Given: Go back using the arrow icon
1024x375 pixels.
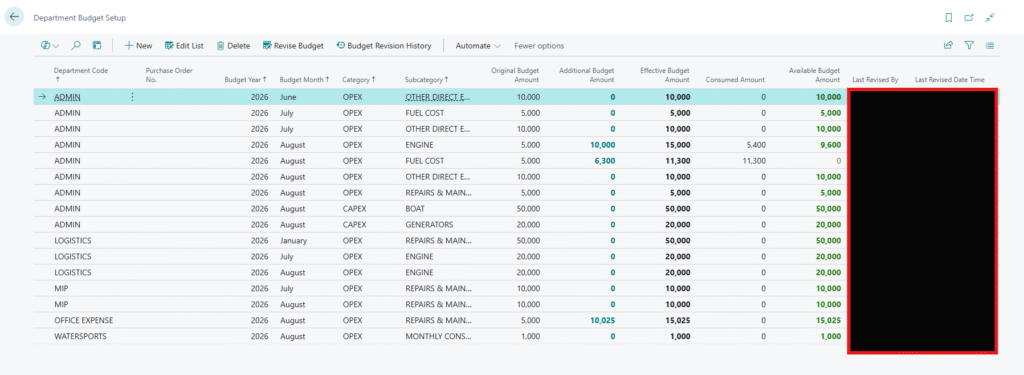Looking at the screenshot, I should click(x=14, y=18).
